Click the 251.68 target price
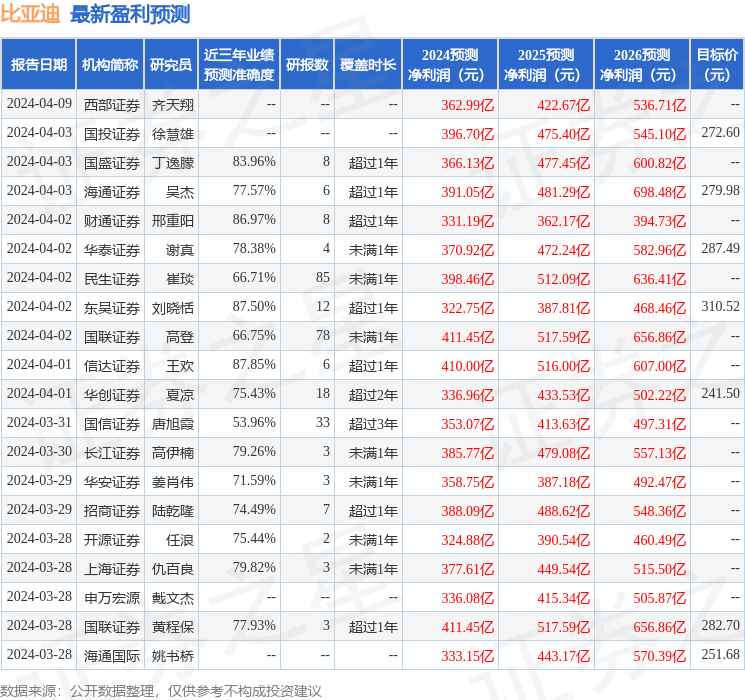 pos(721,654)
